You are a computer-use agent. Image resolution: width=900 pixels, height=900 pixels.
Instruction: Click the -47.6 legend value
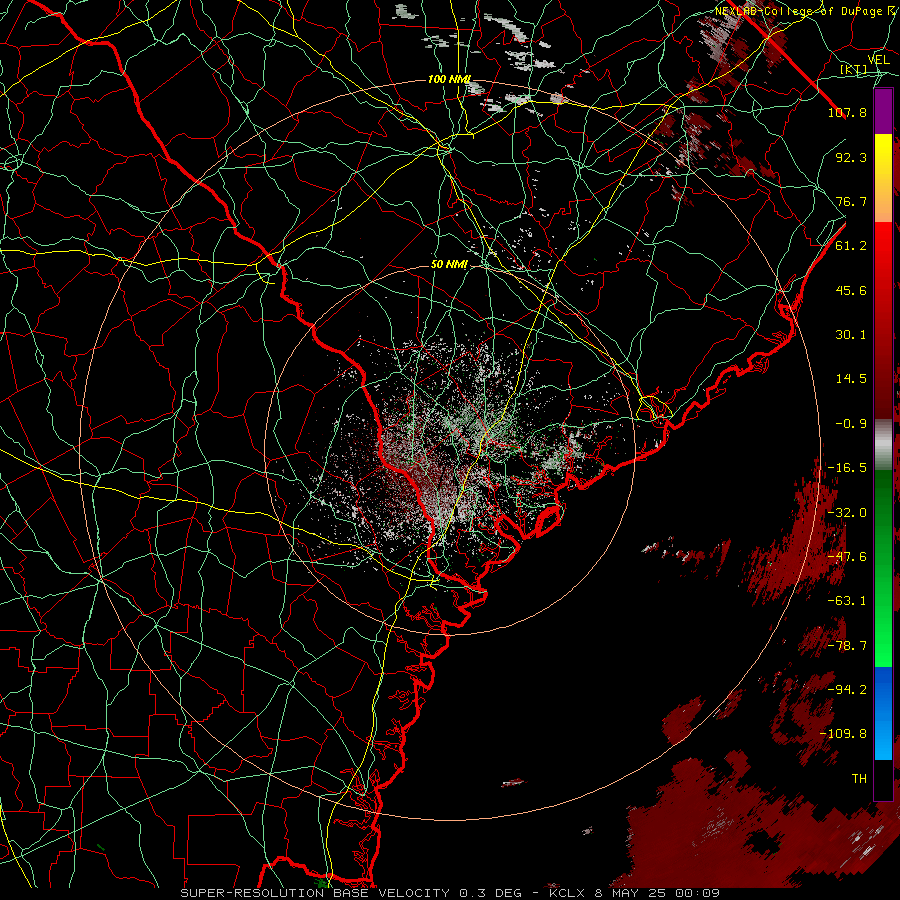click(847, 557)
